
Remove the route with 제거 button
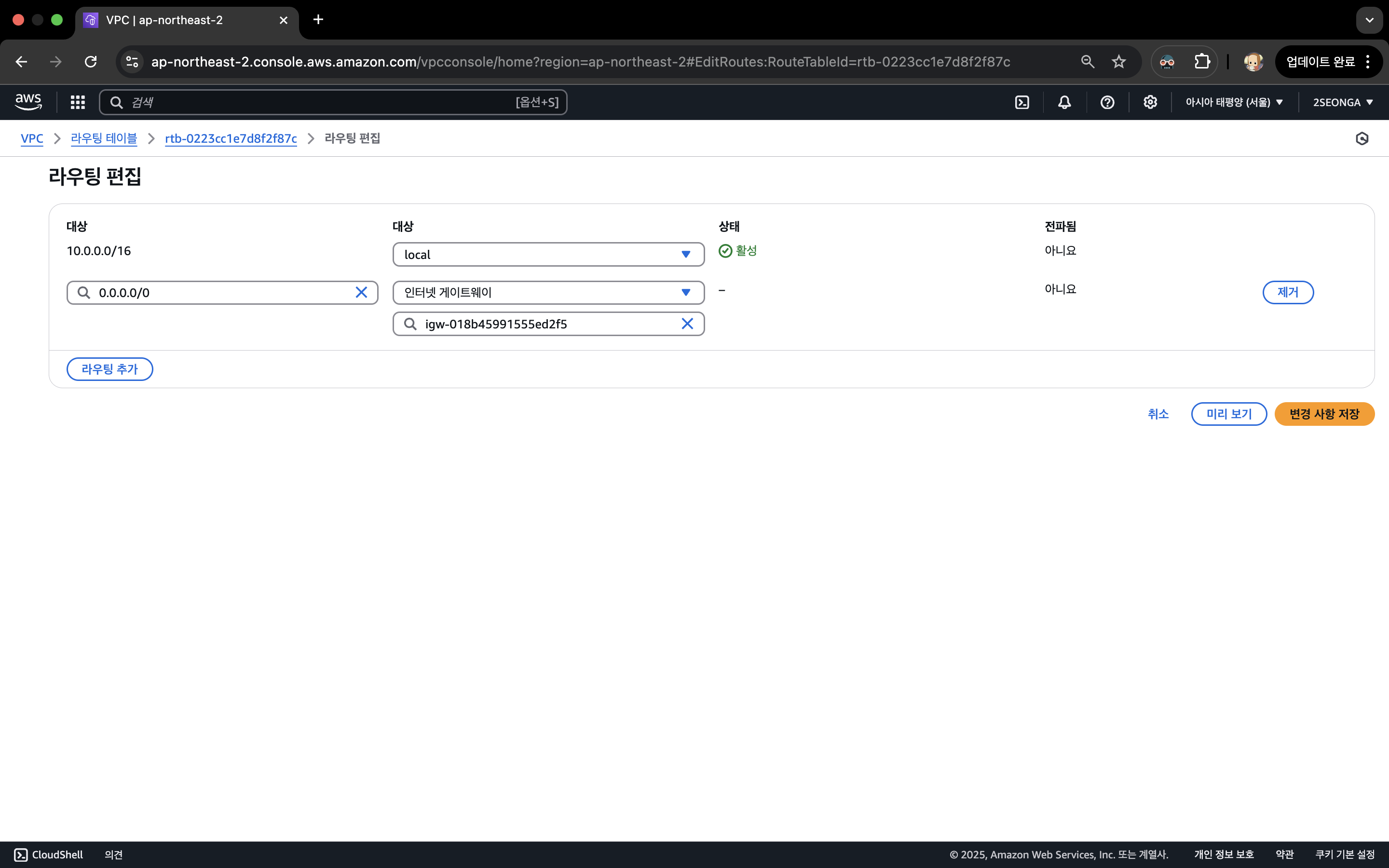pyautogui.click(x=1287, y=292)
